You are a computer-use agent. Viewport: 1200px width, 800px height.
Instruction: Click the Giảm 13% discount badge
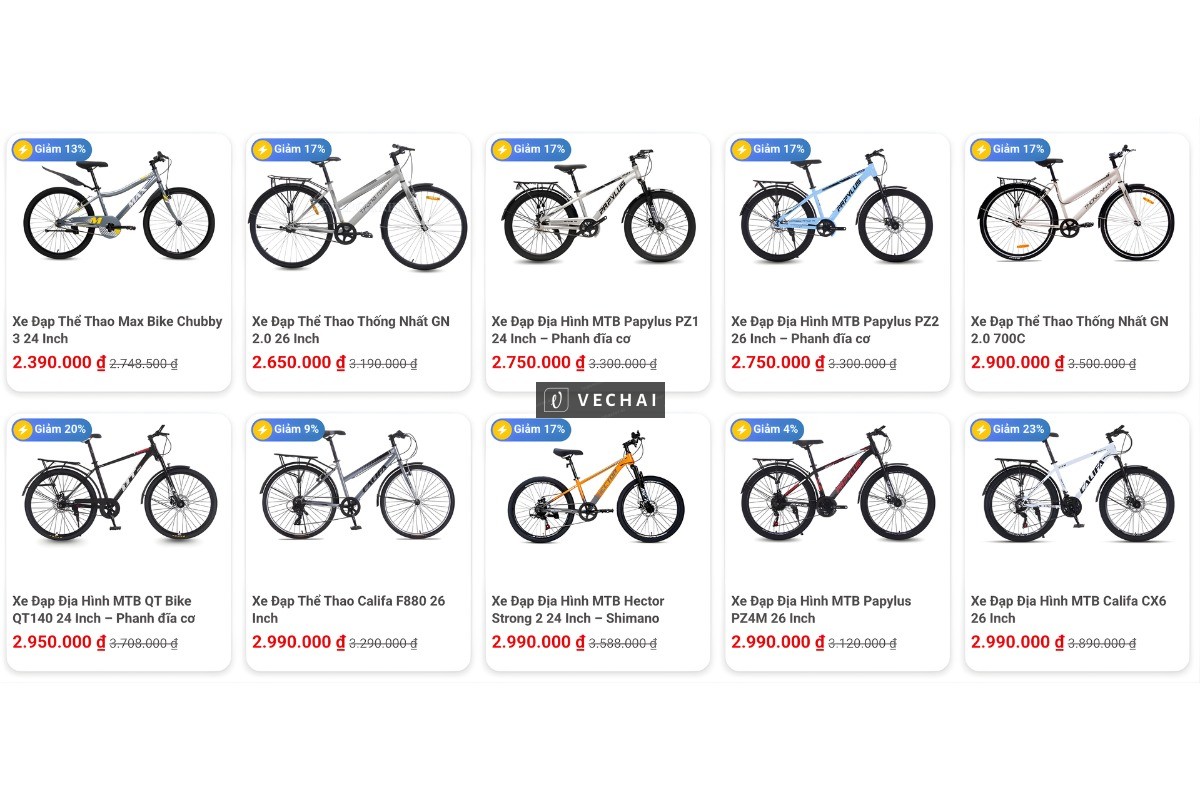tap(51, 150)
